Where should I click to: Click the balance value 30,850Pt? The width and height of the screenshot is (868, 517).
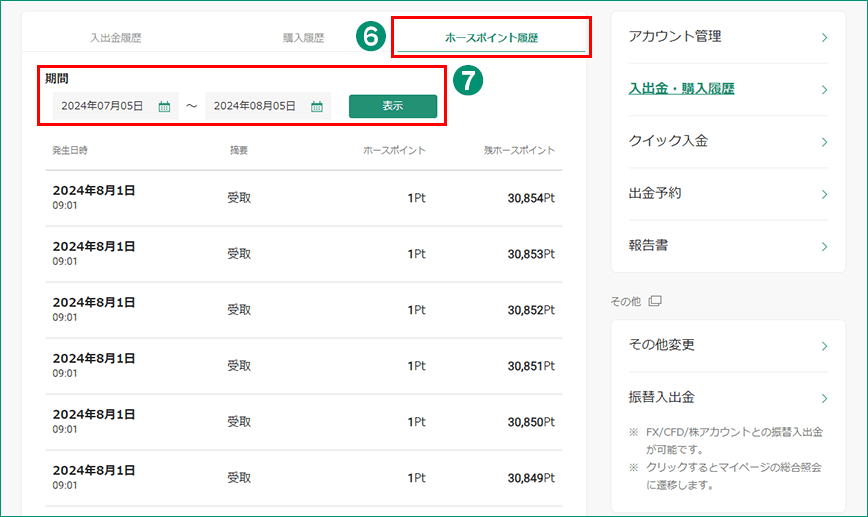(x=531, y=422)
